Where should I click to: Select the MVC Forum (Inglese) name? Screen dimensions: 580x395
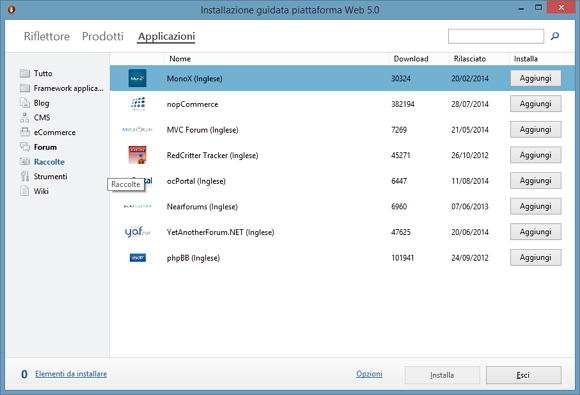(x=203, y=130)
